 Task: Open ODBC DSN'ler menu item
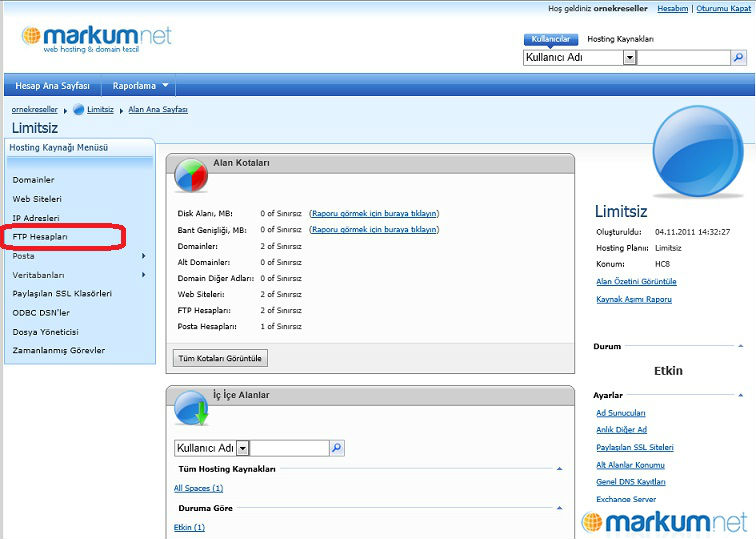pos(41,313)
